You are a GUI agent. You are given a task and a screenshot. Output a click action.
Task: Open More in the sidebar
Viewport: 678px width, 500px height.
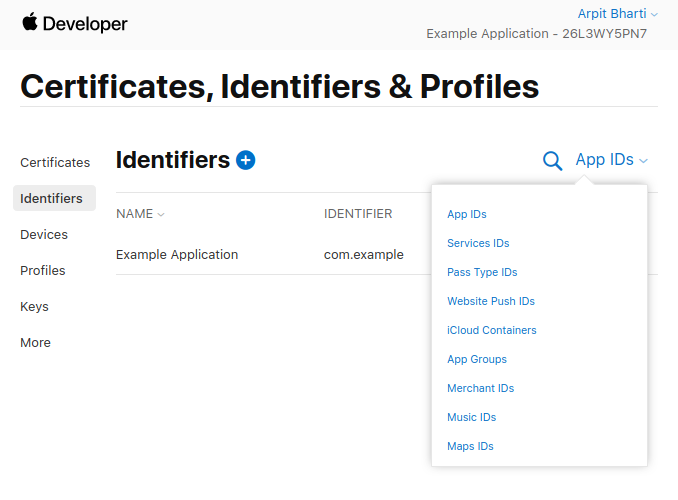coord(35,343)
